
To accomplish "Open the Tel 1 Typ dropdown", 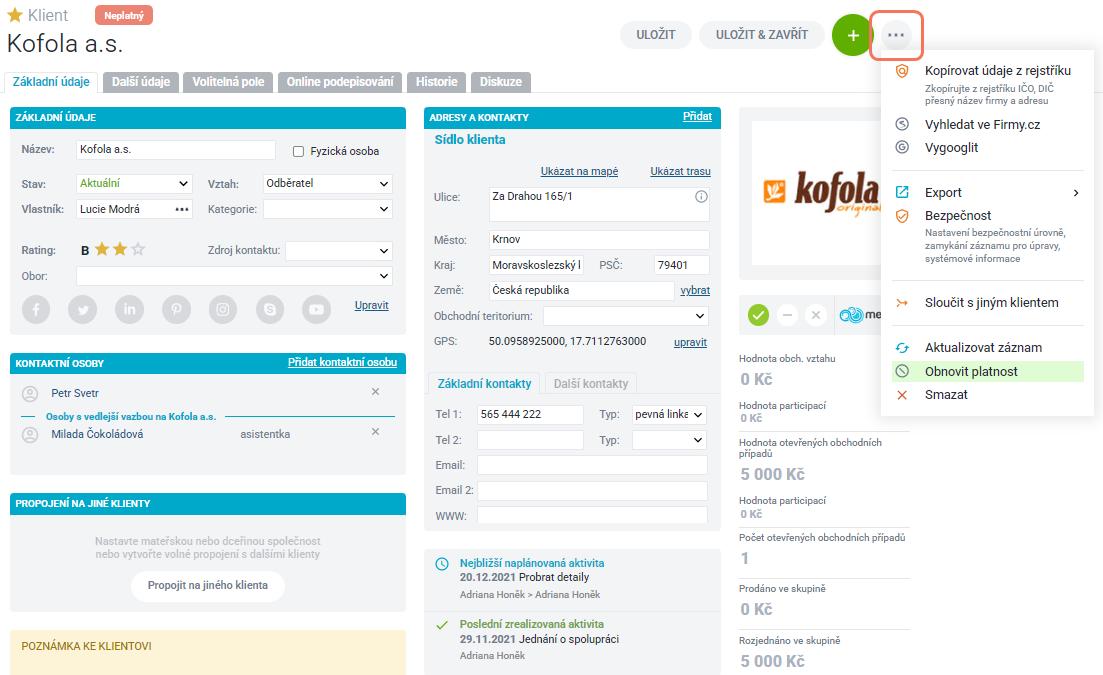I will 669,415.
